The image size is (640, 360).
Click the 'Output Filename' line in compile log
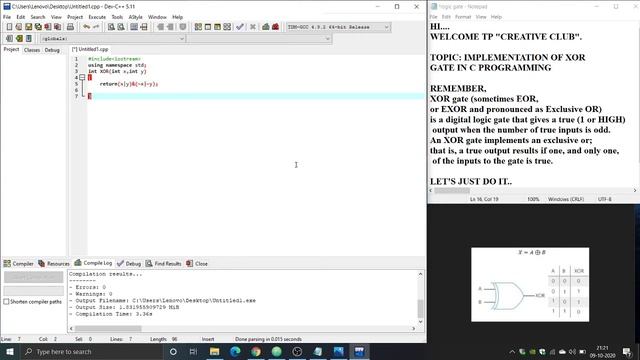point(162,300)
